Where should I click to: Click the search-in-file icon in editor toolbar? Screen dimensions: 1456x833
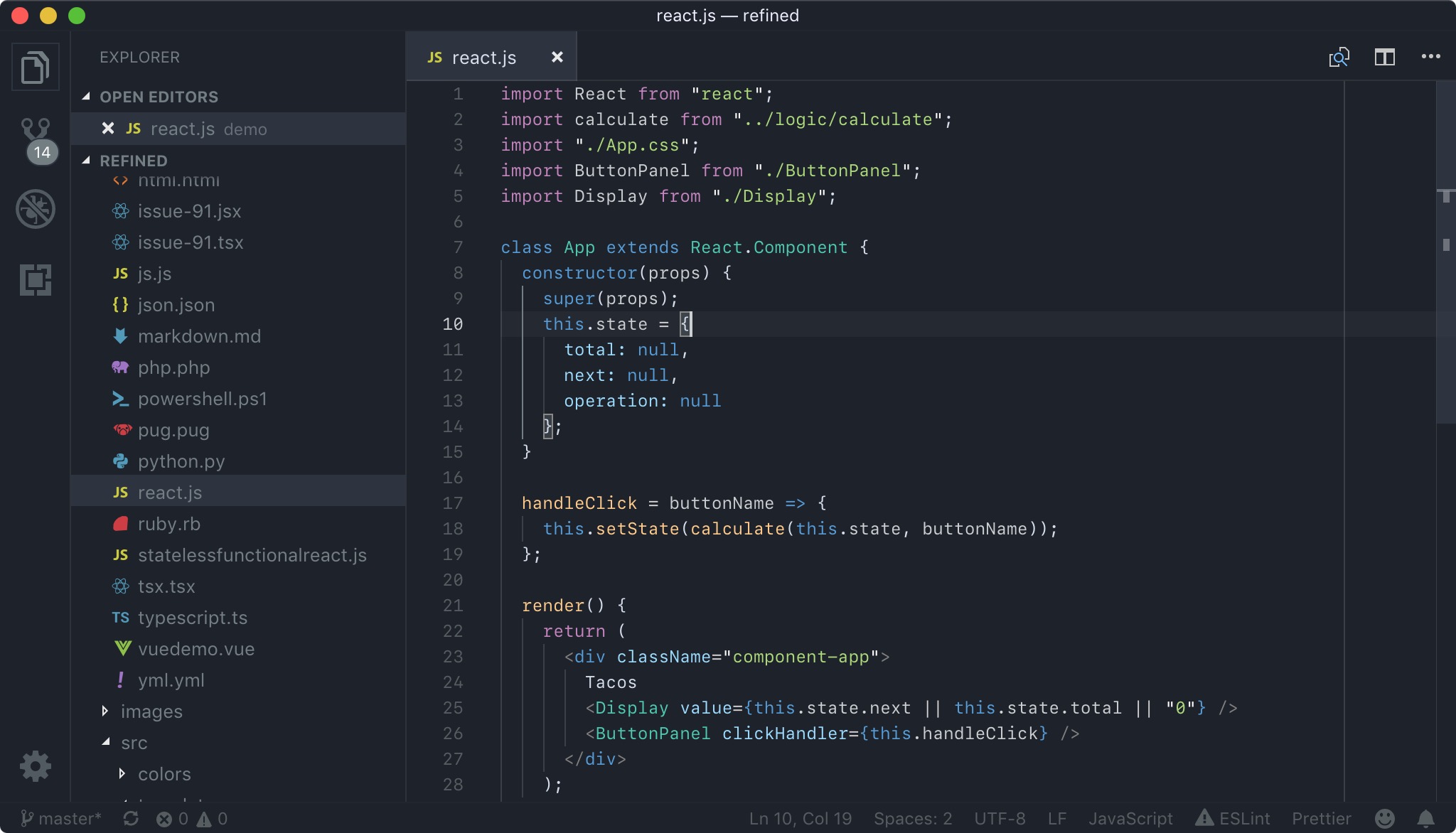click(x=1339, y=58)
